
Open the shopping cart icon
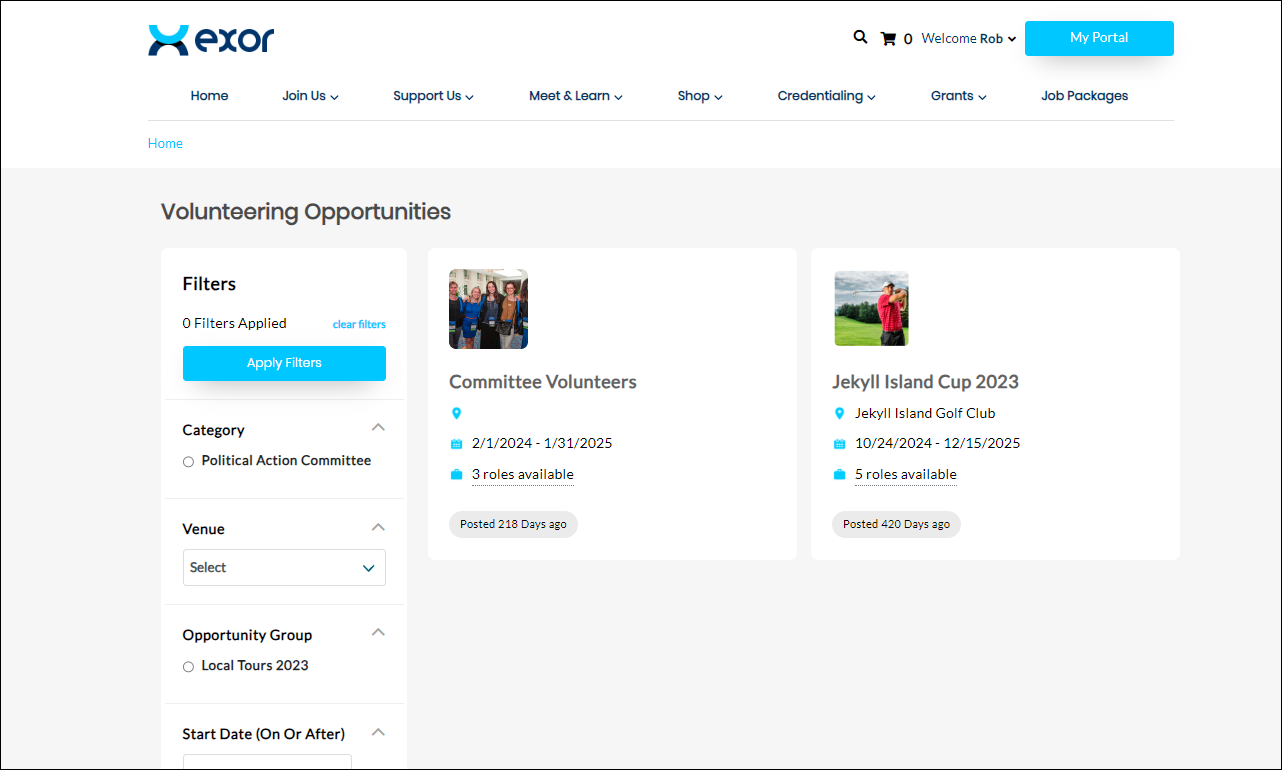click(x=887, y=39)
